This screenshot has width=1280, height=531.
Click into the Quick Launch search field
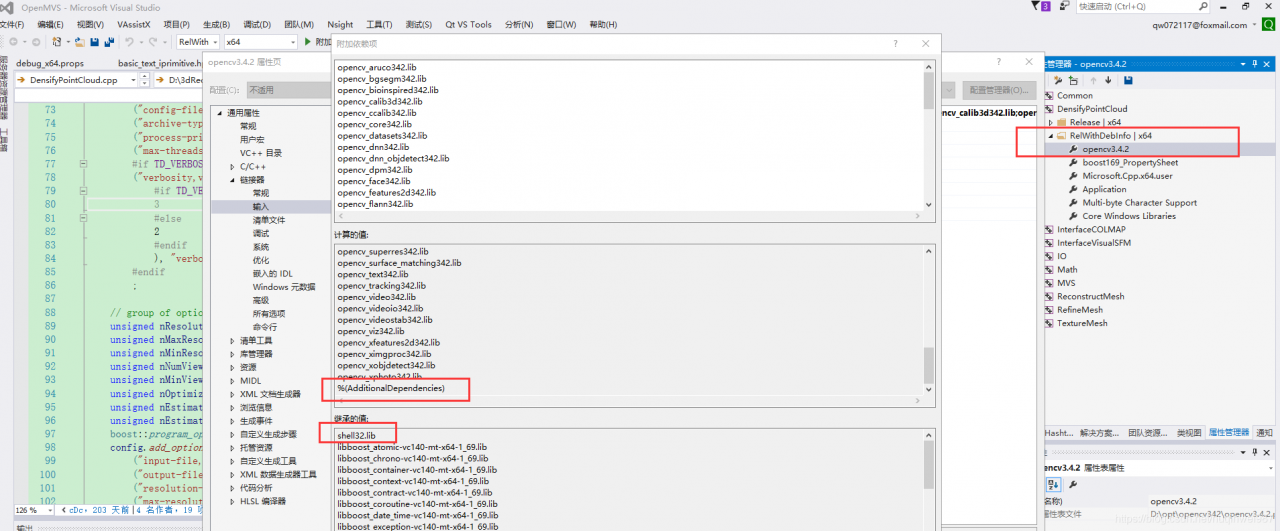click(1137, 7)
